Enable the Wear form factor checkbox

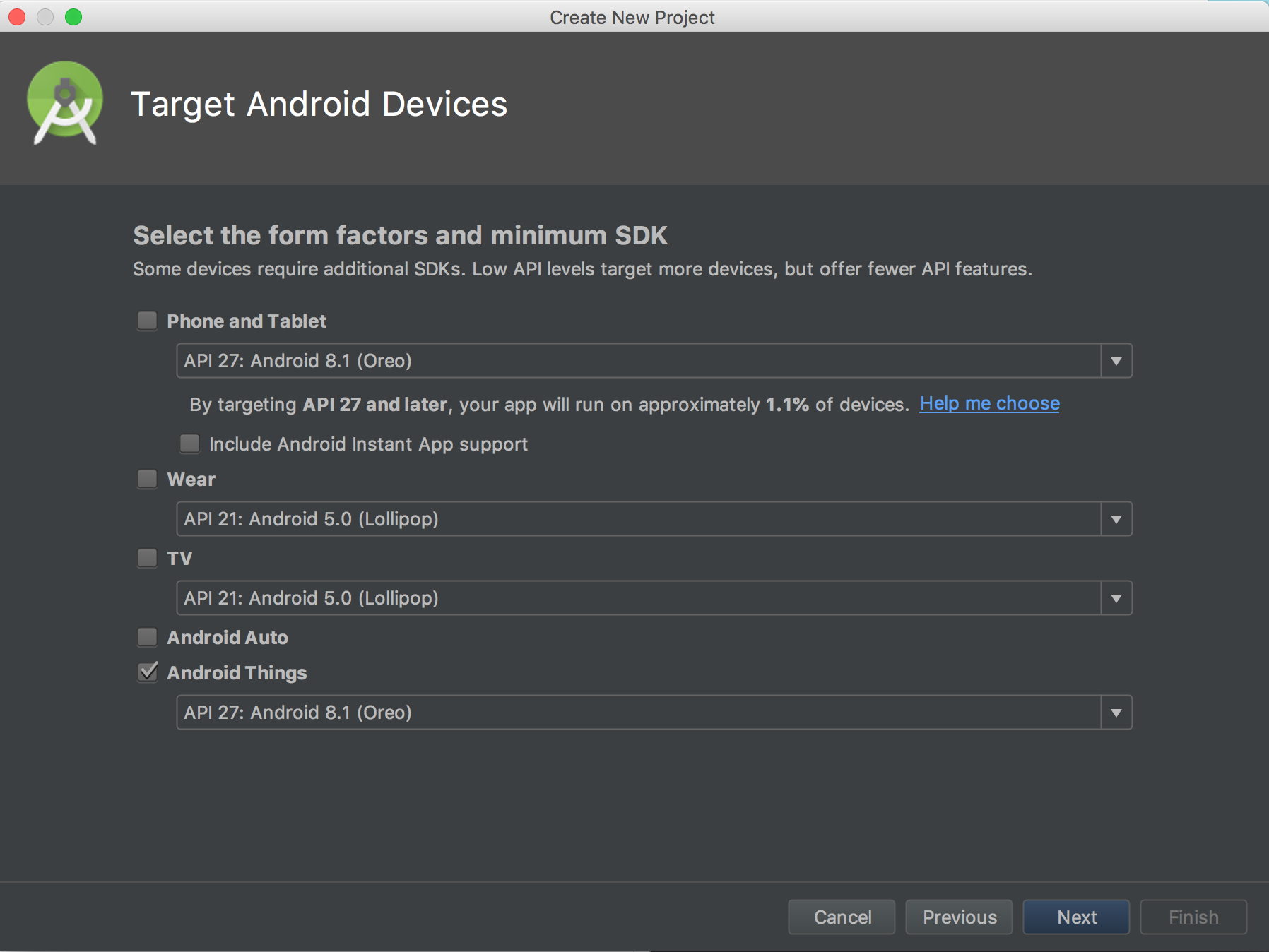coord(147,480)
